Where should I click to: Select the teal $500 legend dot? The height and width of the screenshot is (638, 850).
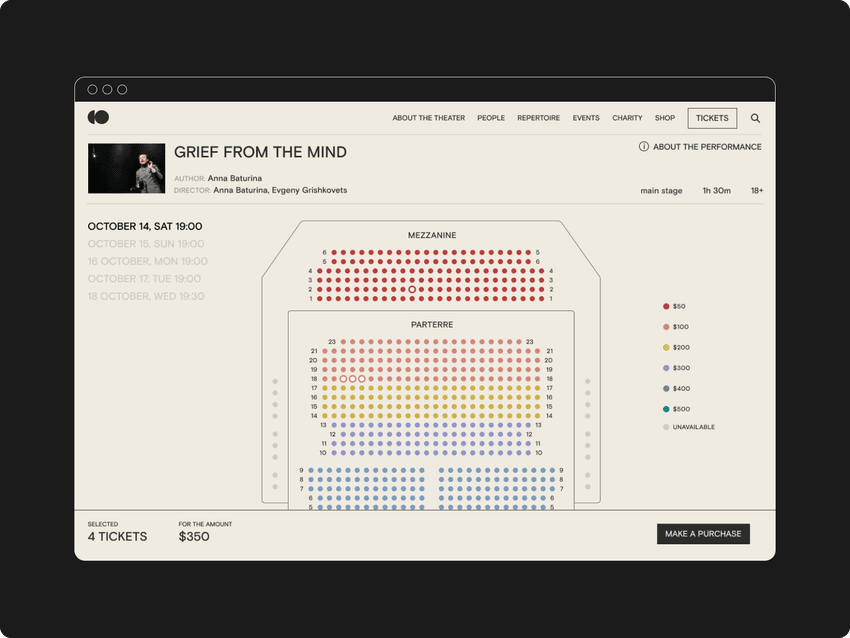click(665, 408)
